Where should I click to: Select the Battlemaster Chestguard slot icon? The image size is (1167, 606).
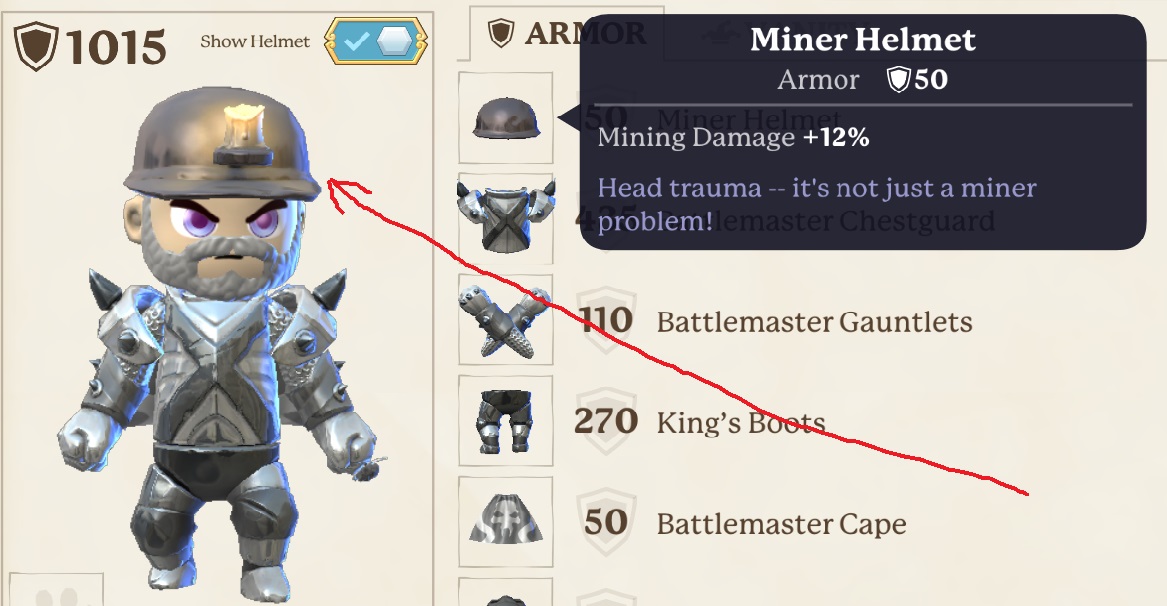click(505, 217)
